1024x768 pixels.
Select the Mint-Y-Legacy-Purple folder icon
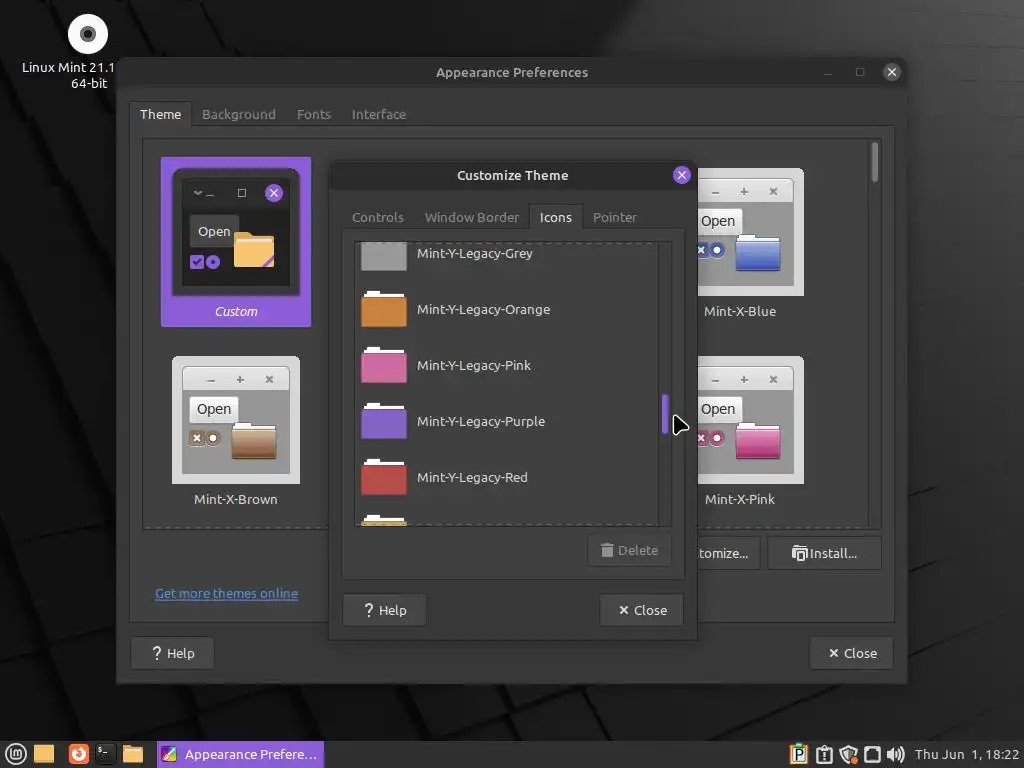pos(383,421)
